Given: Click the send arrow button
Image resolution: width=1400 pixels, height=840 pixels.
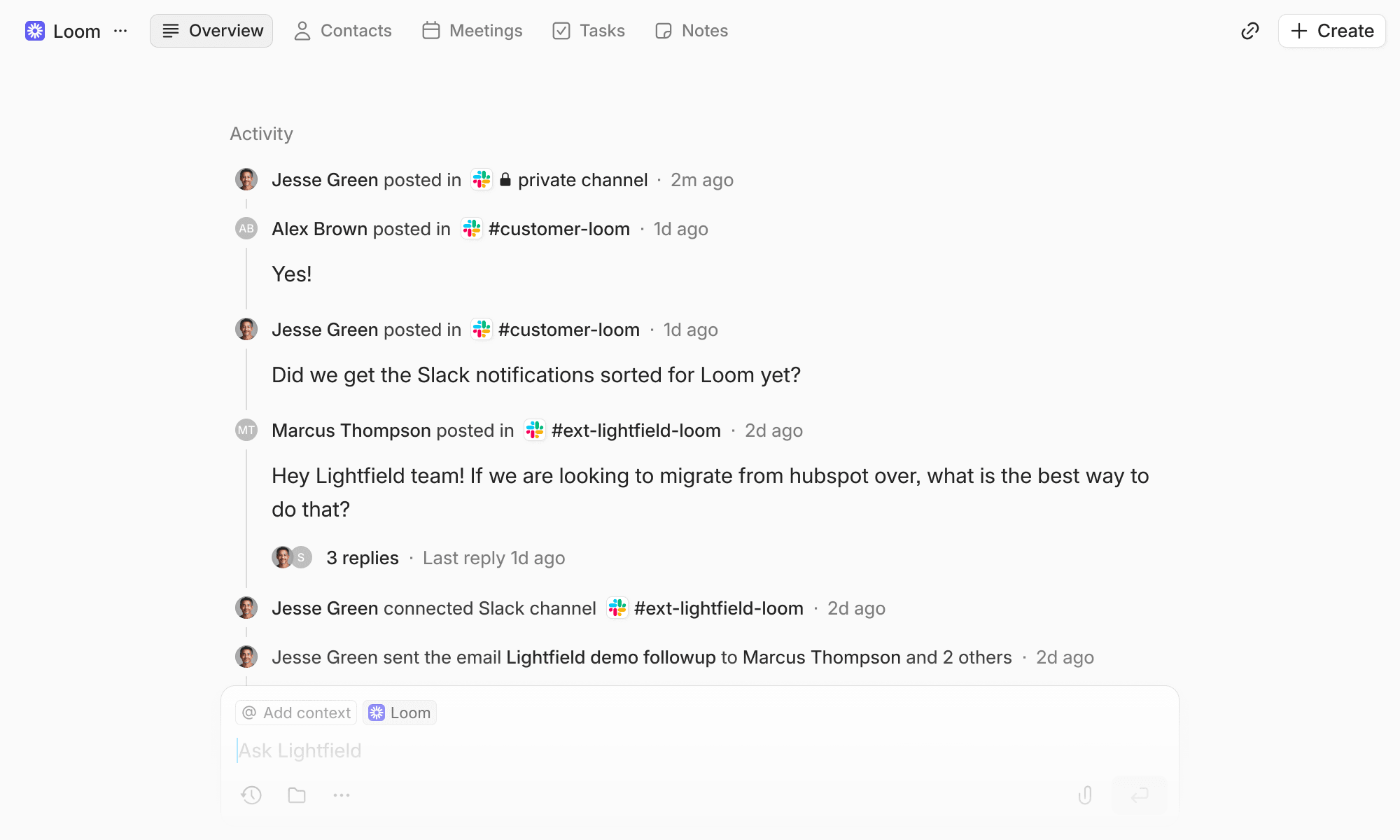Looking at the screenshot, I should [1140, 795].
